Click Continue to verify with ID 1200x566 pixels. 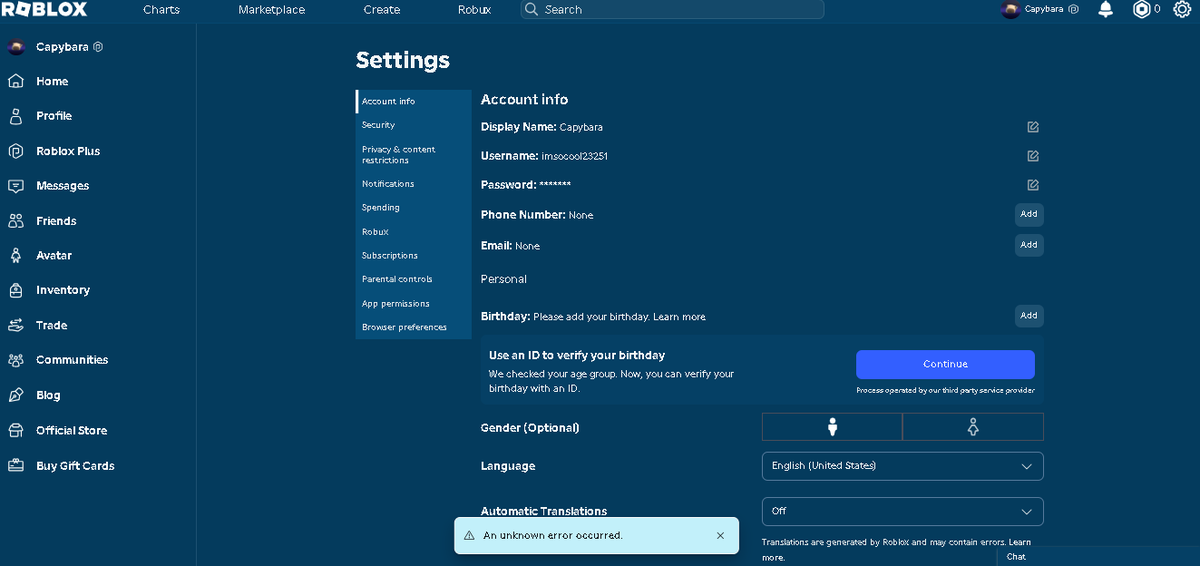(945, 364)
